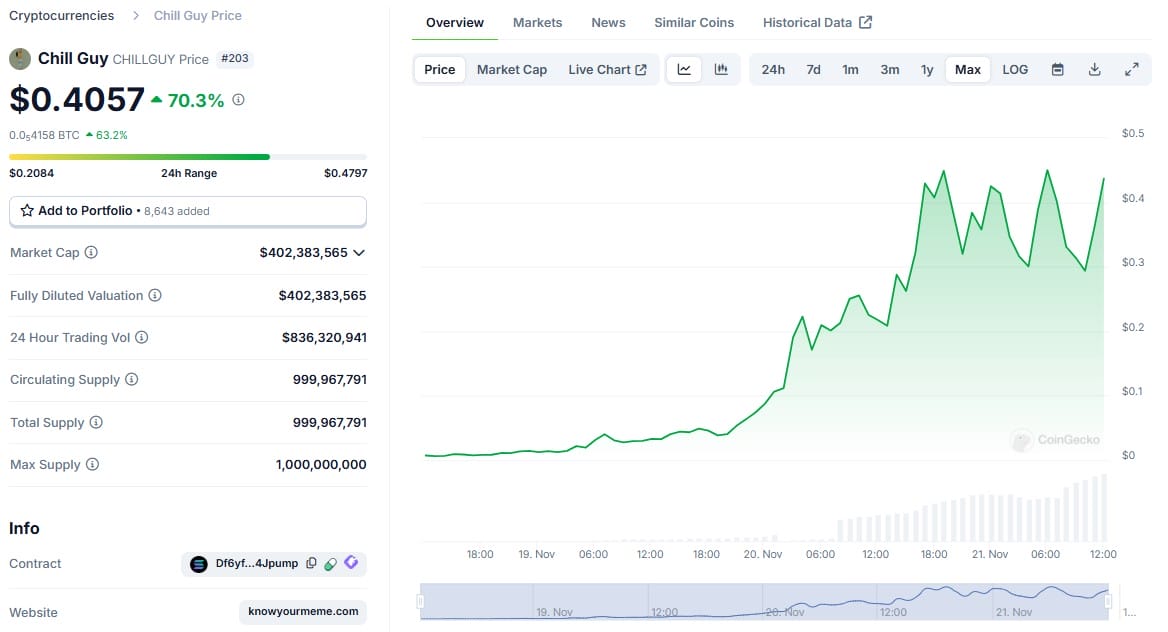Click the Fully Diluted Valuation value $402,383,565
1168x632 pixels.
click(323, 295)
